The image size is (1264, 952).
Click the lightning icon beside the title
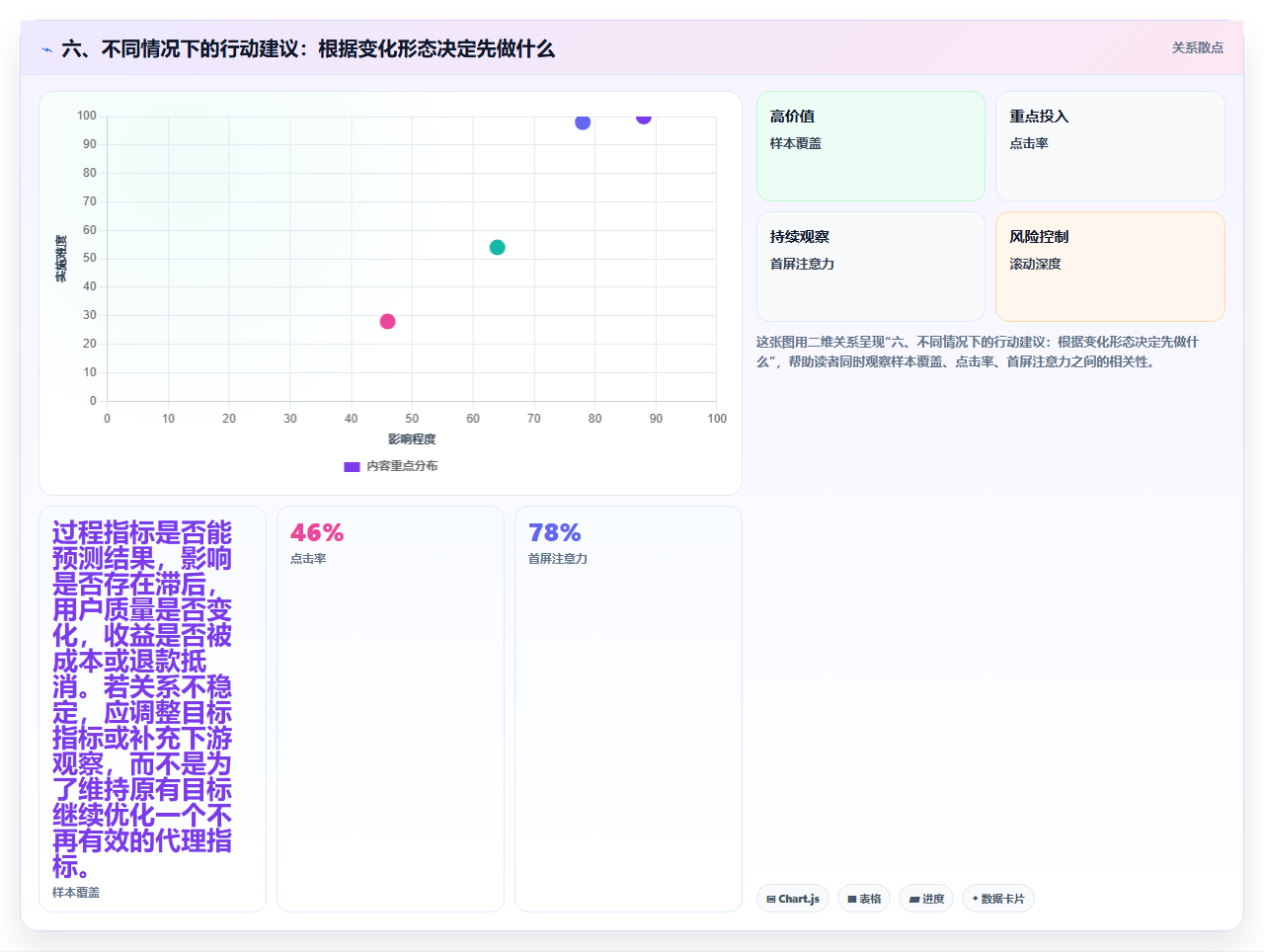click(x=46, y=49)
